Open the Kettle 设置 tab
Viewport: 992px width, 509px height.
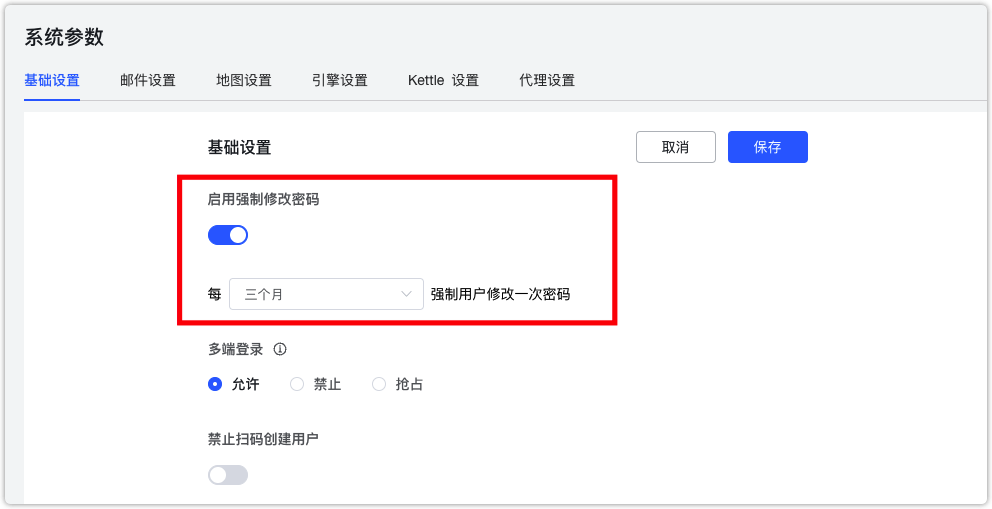coord(443,81)
